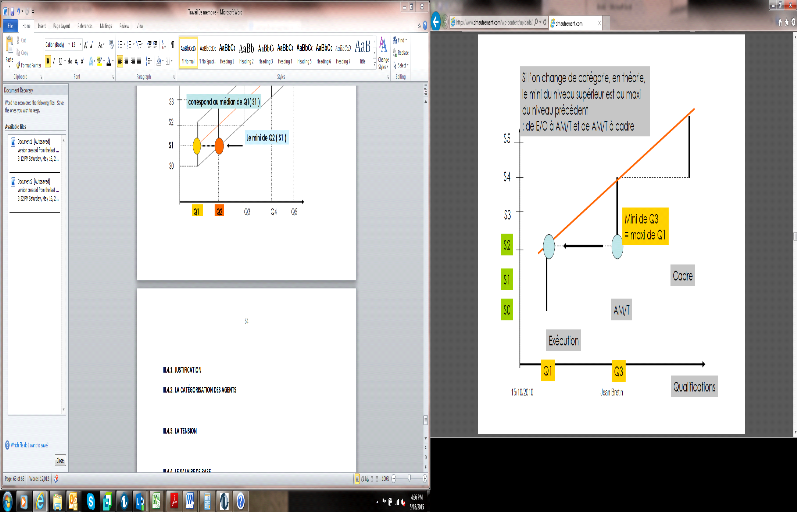Click the Font Color button
The width and height of the screenshot is (797, 512).
(109, 61)
